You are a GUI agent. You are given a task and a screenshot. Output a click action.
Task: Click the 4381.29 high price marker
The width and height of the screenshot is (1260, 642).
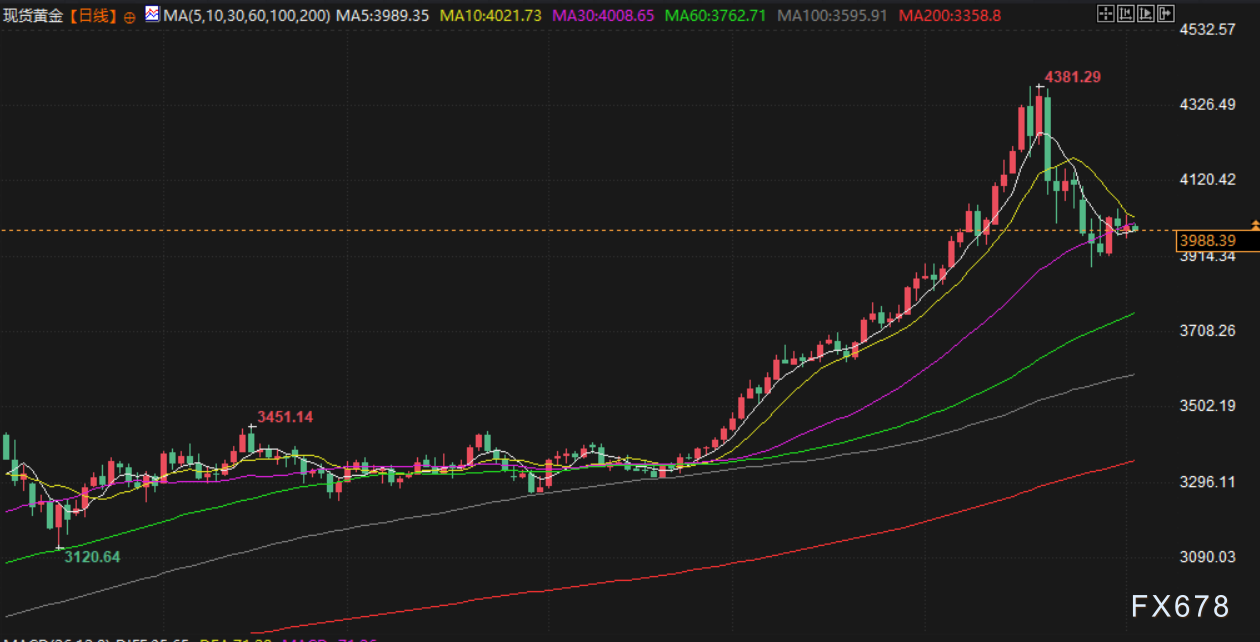coord(1072,76)
